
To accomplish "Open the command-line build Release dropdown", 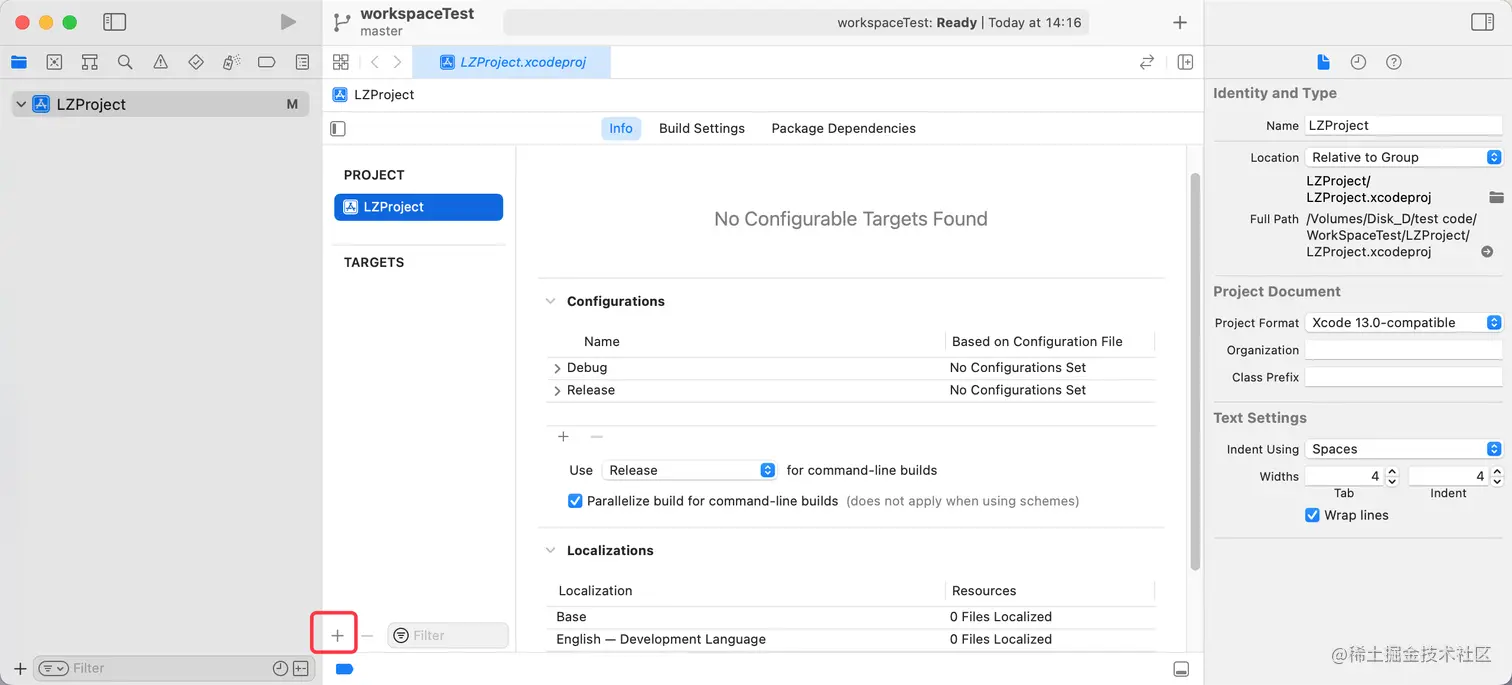I will point(689,470).
